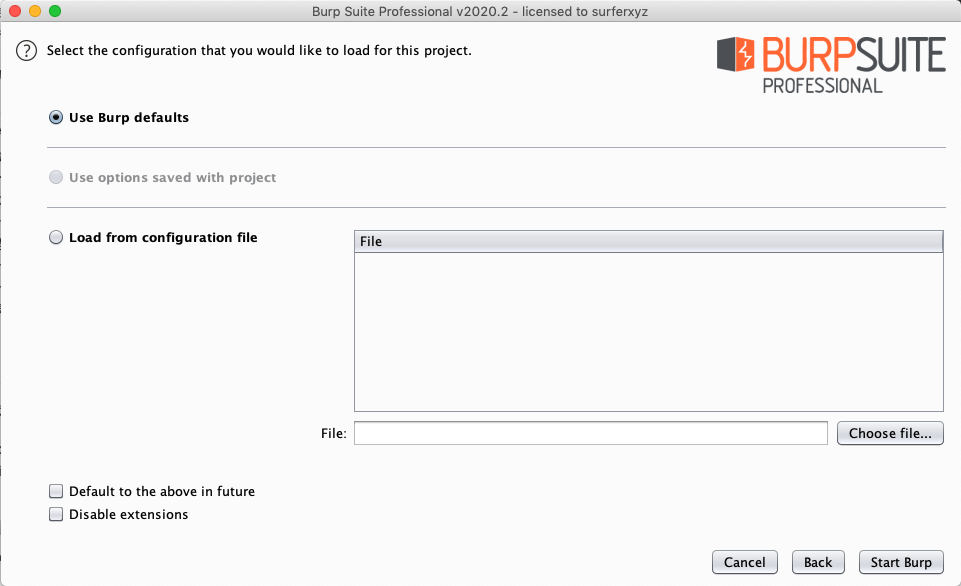Viewport: 961px width, 586px height.
Task: Click the File column header
Action: coord(648,242)
